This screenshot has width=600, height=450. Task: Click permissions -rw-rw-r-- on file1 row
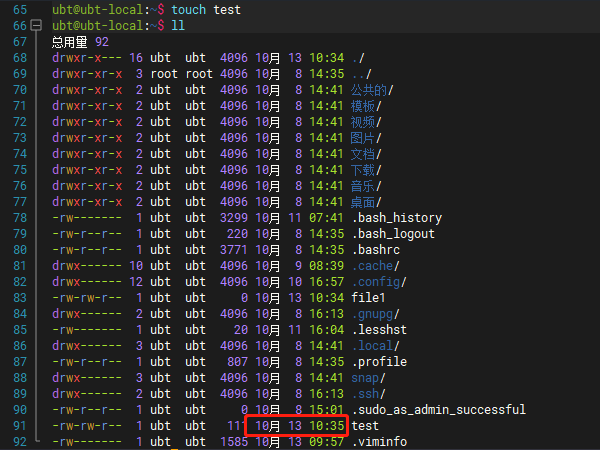point(87,298)
